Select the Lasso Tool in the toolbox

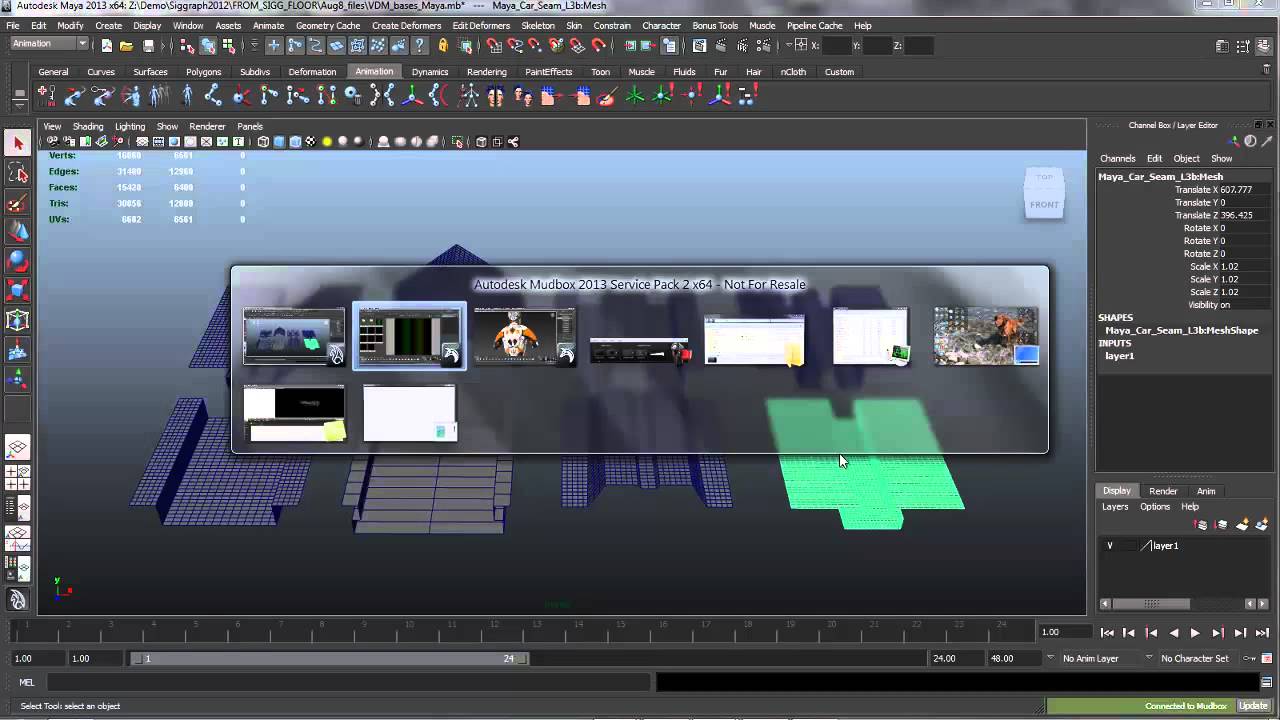17,174
